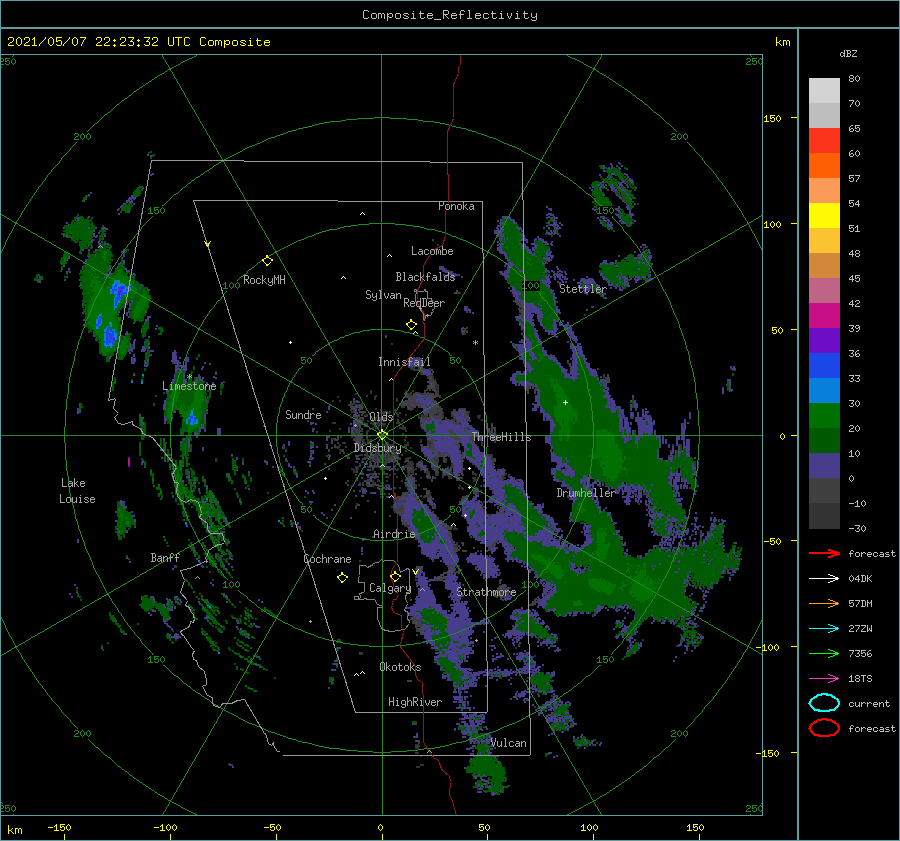The width and height of the screenshot is (900, 841).
Task: Click the Composite_Reflectivity title
Action: point(450,15)
